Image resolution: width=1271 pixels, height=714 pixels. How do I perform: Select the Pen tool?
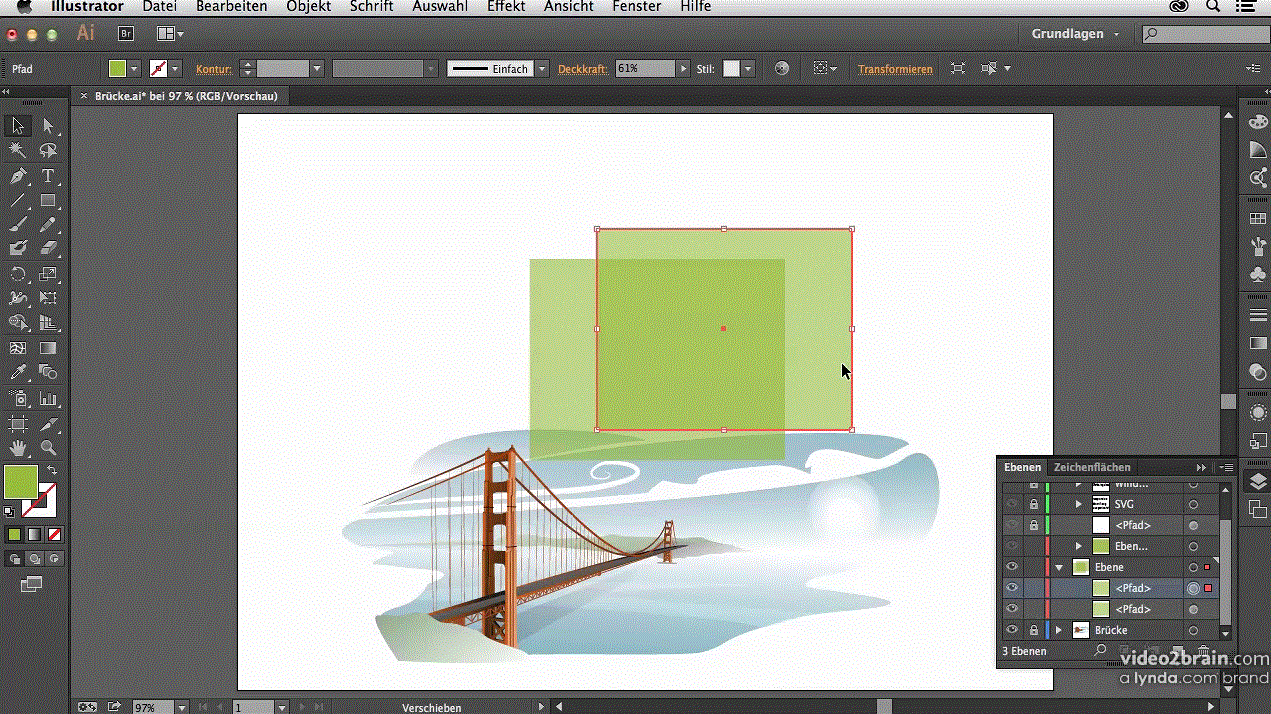click(17, 176)
